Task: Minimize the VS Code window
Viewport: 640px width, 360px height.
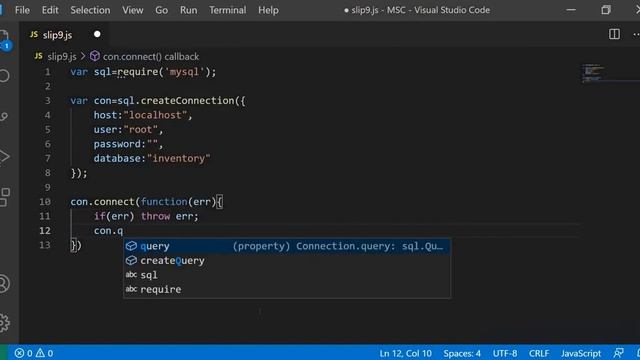Action: pos(571,10)
